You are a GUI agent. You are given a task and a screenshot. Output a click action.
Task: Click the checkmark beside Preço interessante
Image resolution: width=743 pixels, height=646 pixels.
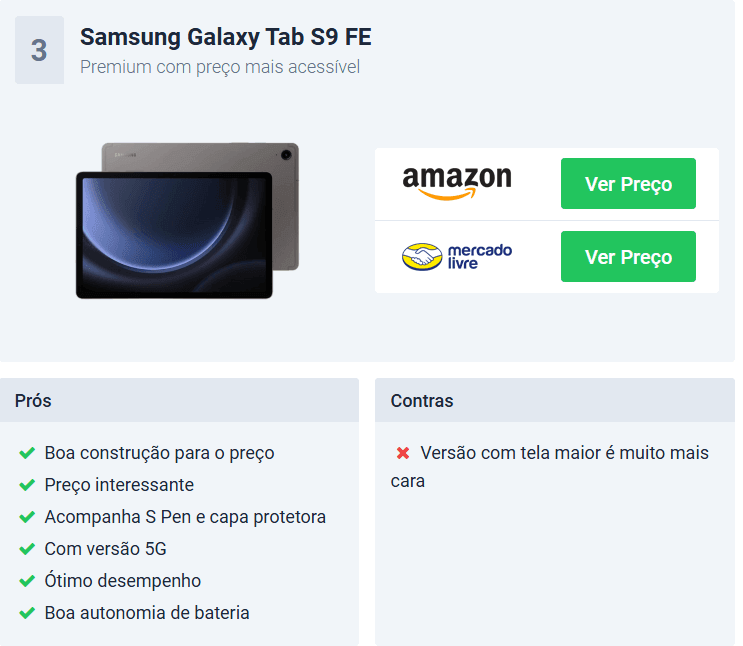pyautogui.click(x=27, y=485)
